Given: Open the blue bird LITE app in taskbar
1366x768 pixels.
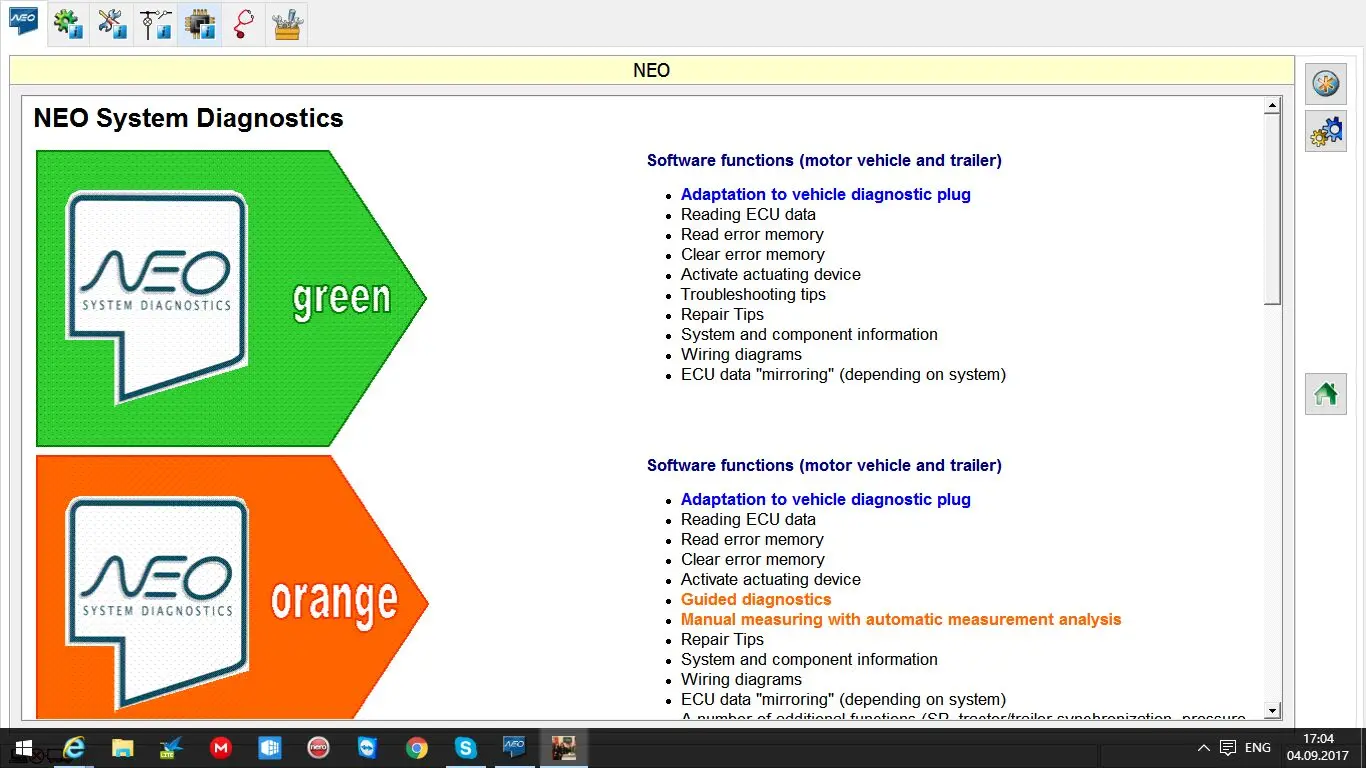Looking at the screenshot, I should (171, 748).
